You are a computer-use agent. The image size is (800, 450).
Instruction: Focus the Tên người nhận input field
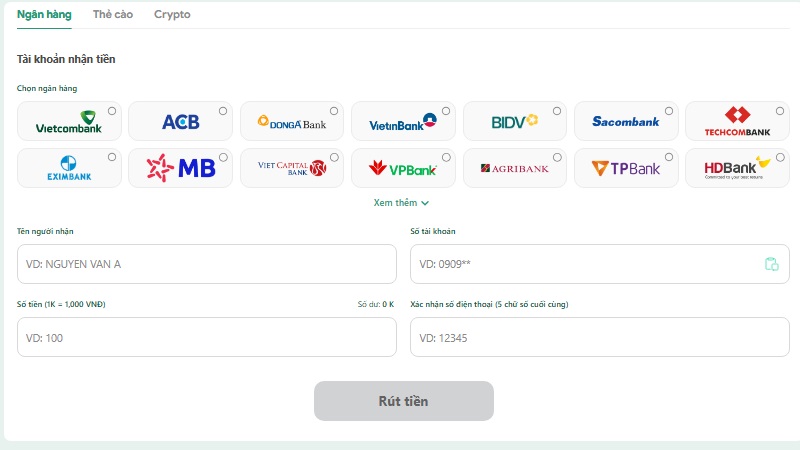[x=207, y=264]
